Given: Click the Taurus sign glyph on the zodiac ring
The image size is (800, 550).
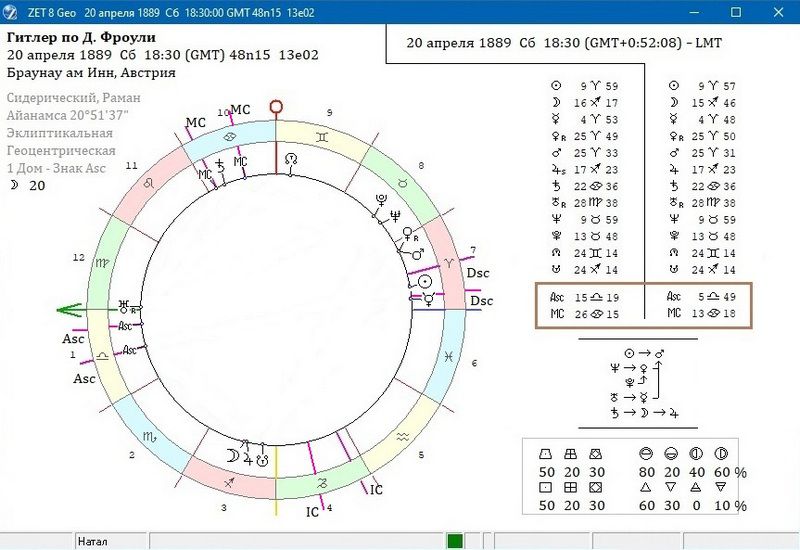Looking at the screenshot, I should [x=403, y=184].
